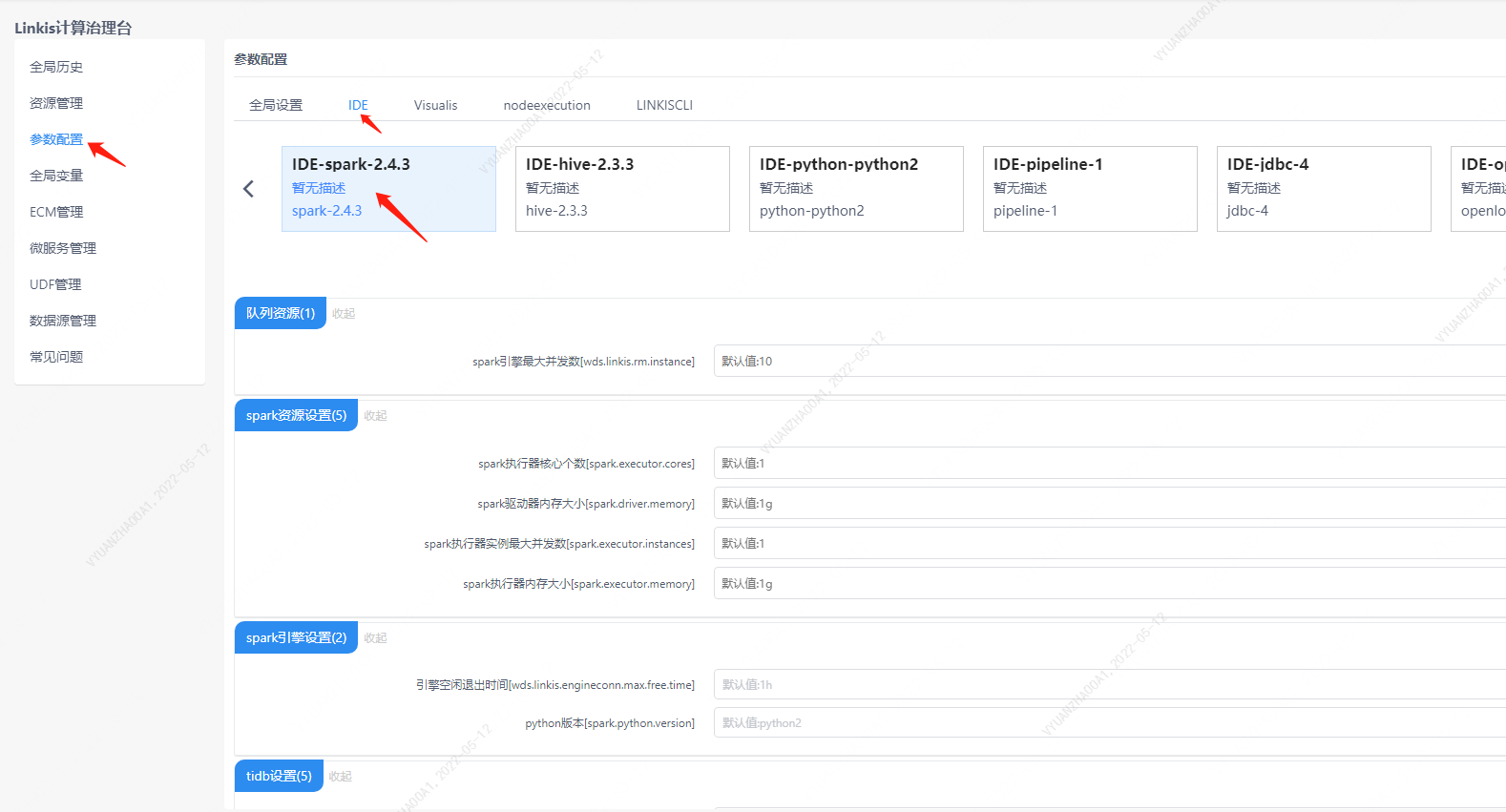The height and width of the screenshot is (812, 1506).
Task: Open the nodeexecution tab
Action: 547,105
